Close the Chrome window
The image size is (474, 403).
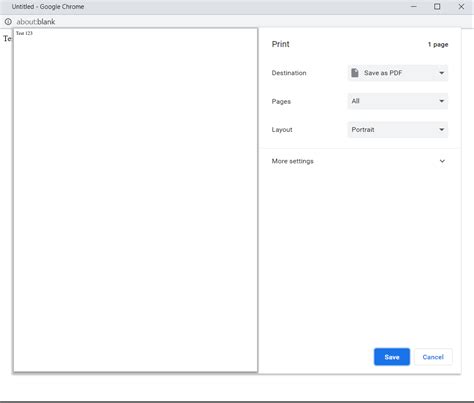click(x=461, y=7)
